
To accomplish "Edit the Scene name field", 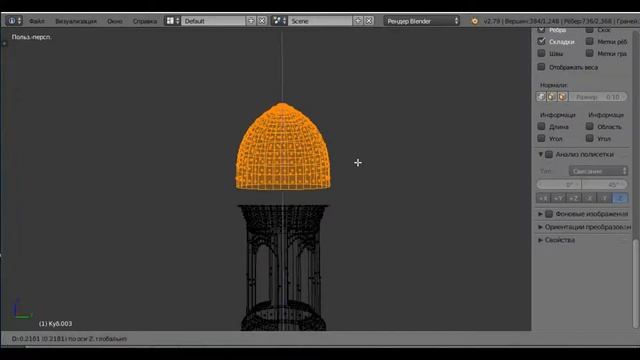I will pyautogui.click(x=320, y=21).
